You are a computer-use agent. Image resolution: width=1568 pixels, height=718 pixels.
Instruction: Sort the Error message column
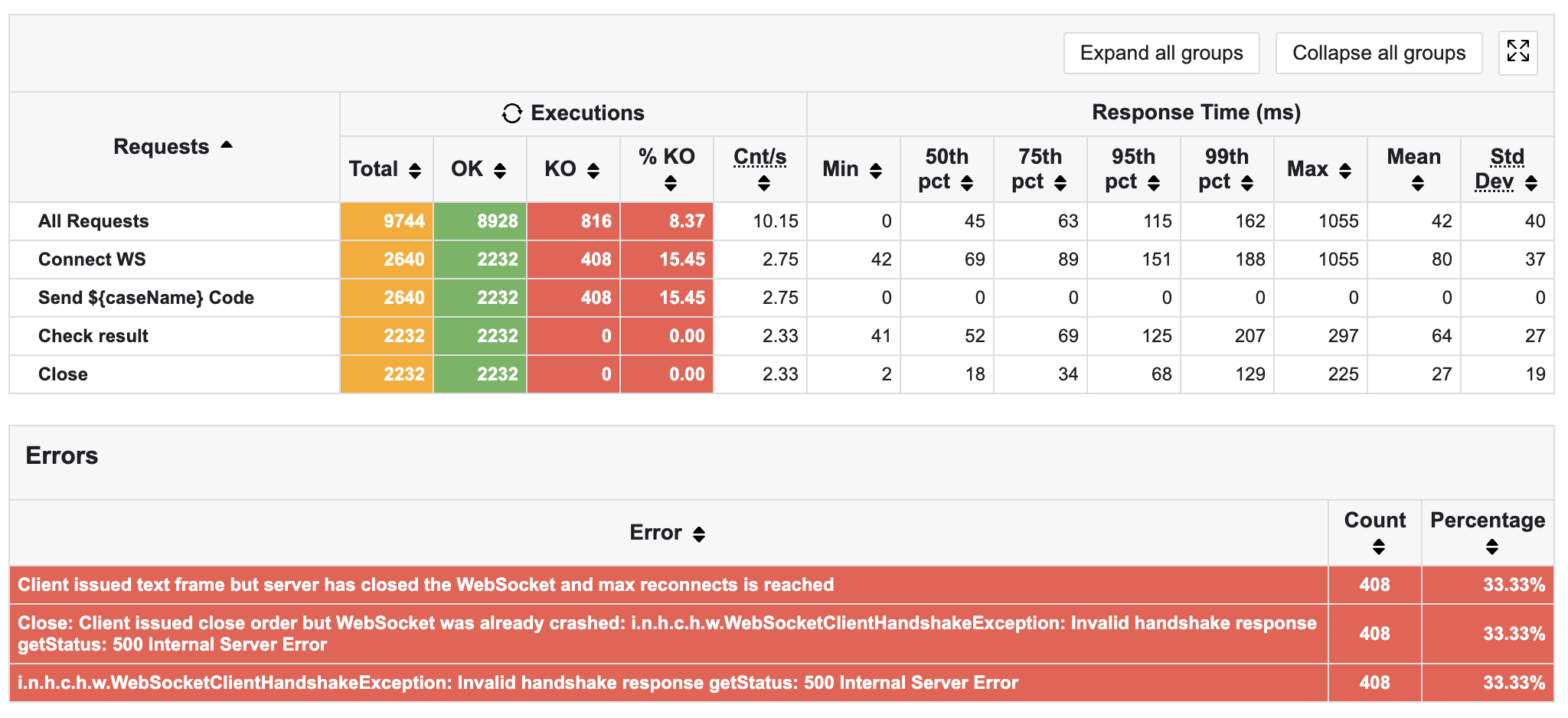tap(698, 534)
